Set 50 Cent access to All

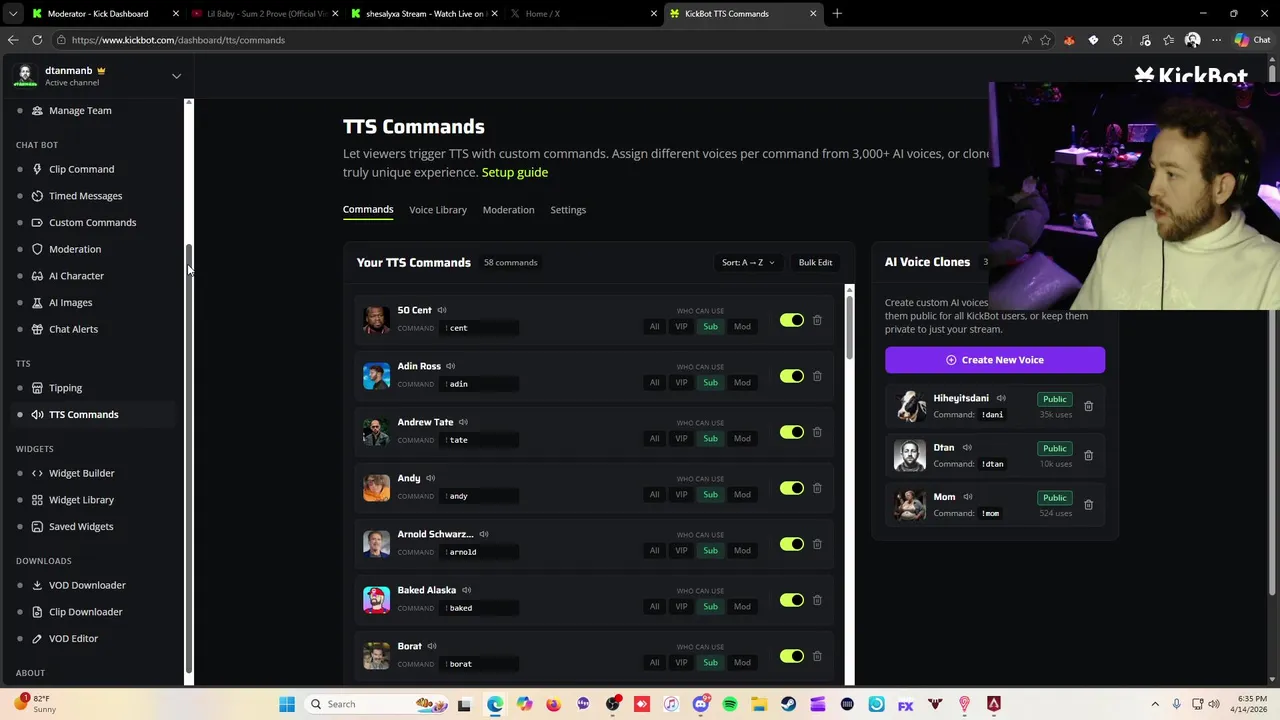(x=655, y=327)
